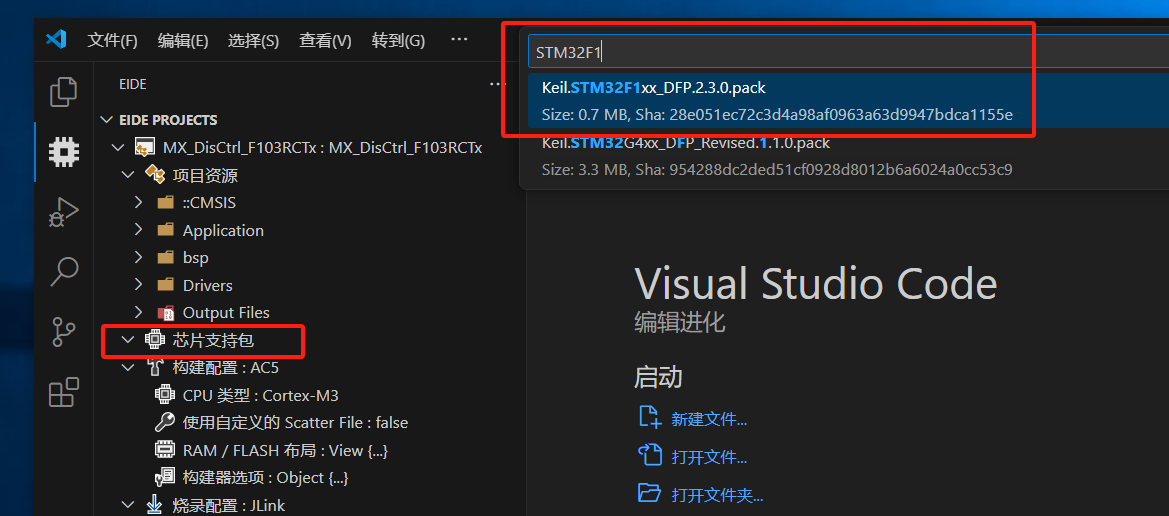The image size is (1169, 516).
Task: Collapse the MX_DisCtrl_F103RCTx project node
Action: tap(118, 148)
